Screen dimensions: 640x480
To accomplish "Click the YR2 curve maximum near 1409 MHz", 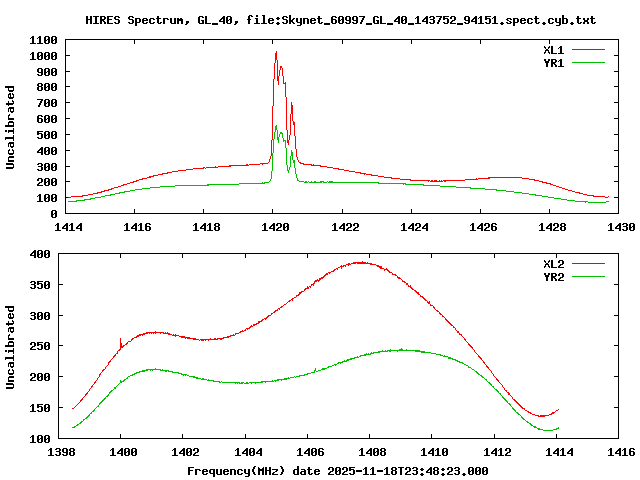I will click(400, 350).
